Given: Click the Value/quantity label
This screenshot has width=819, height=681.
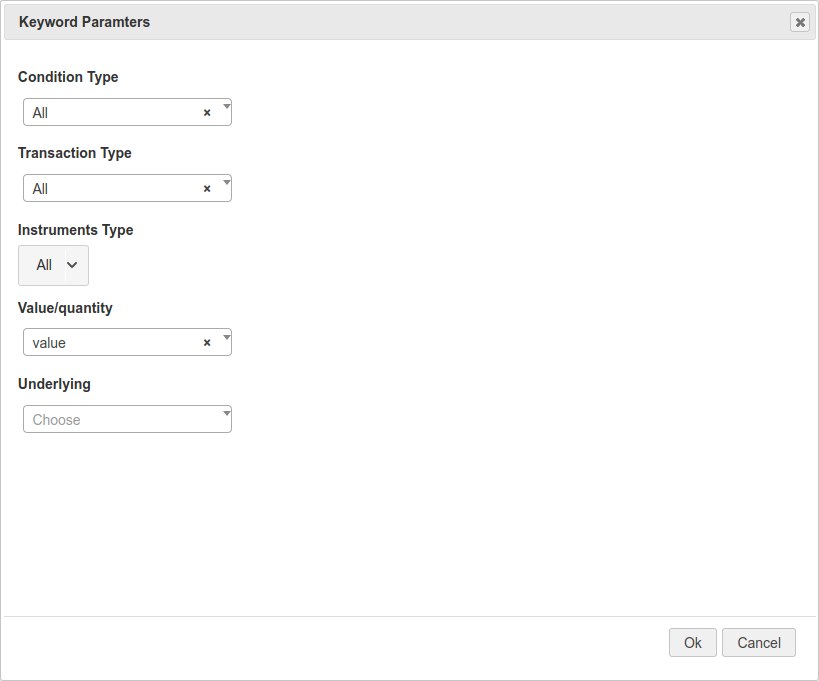Looking at the screenshot, I should [65, 308].
